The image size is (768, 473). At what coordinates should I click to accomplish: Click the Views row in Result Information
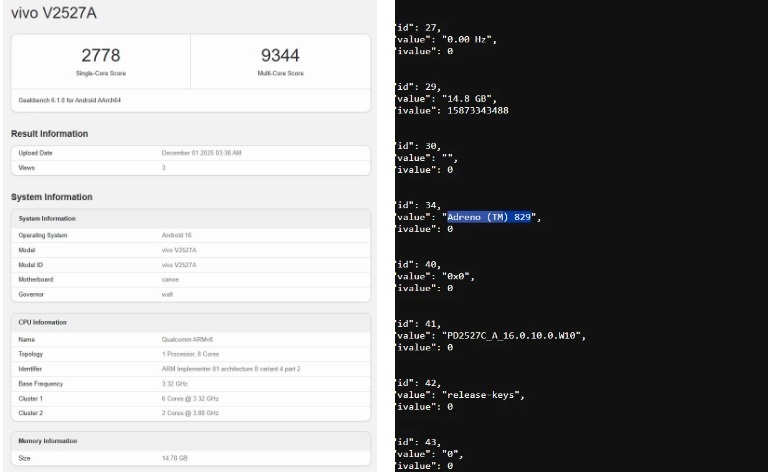click(190, 168)
